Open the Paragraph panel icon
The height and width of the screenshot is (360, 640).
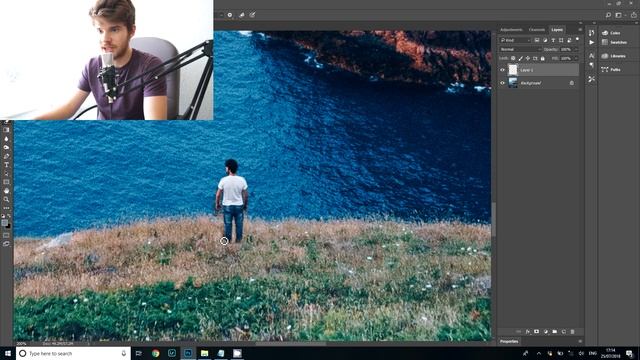(591, 65)
